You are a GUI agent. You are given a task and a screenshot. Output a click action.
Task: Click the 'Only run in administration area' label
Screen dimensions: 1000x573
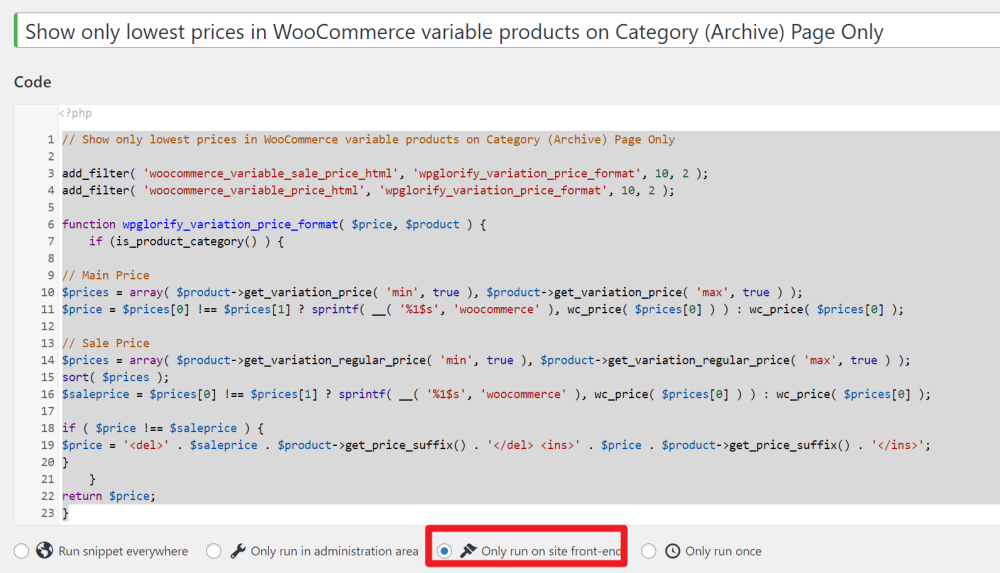(x=334, y=551)
